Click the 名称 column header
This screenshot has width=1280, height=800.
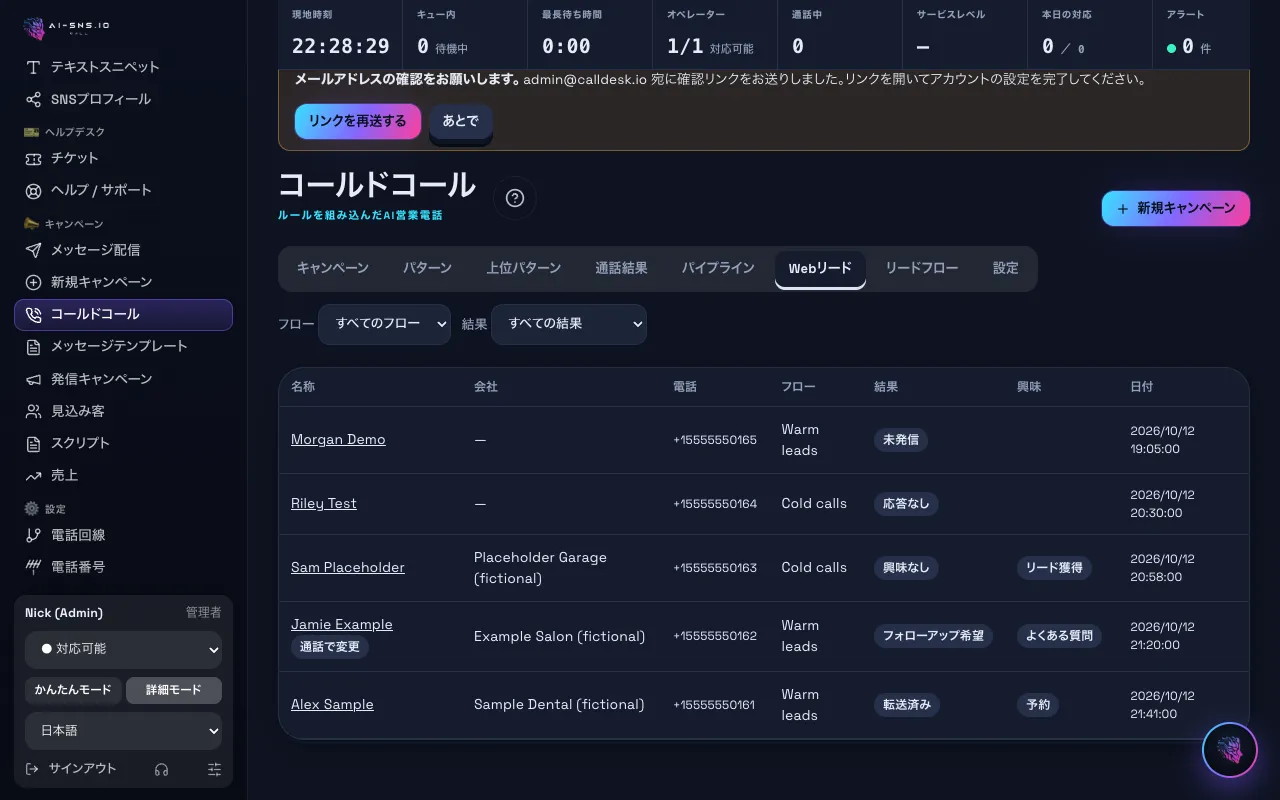(303, 387)
